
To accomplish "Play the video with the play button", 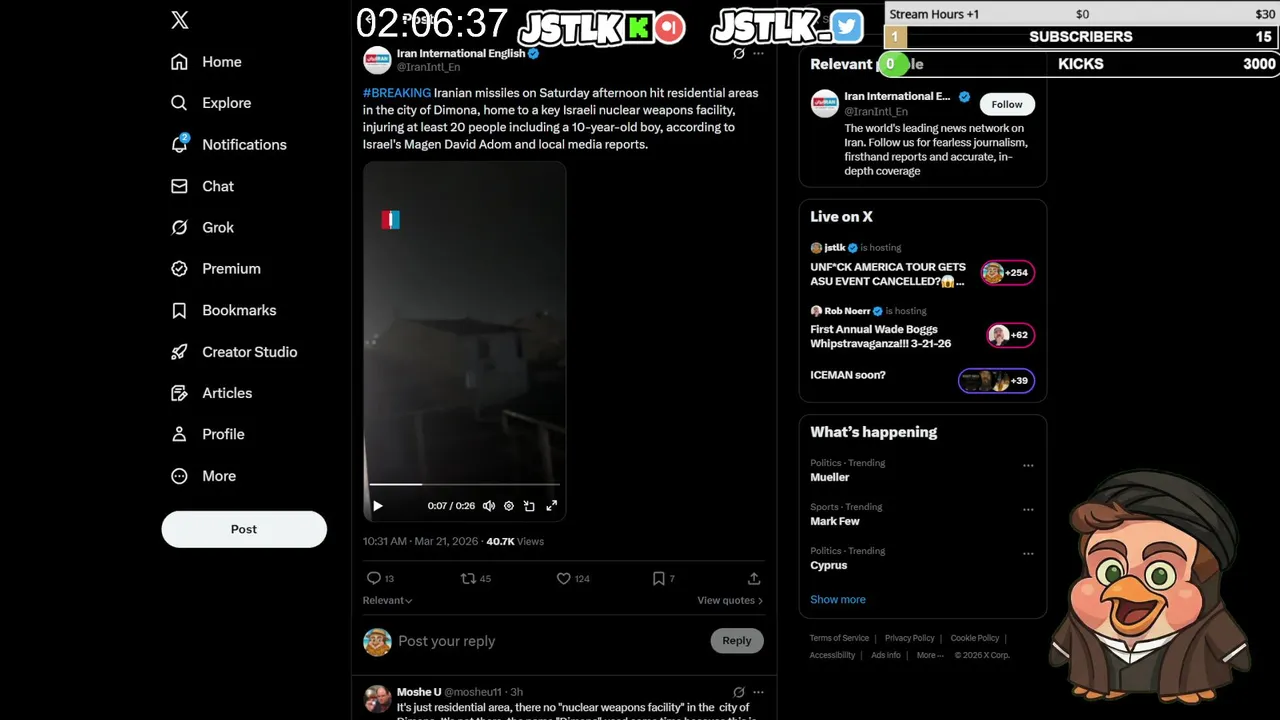I will [378, 506].
